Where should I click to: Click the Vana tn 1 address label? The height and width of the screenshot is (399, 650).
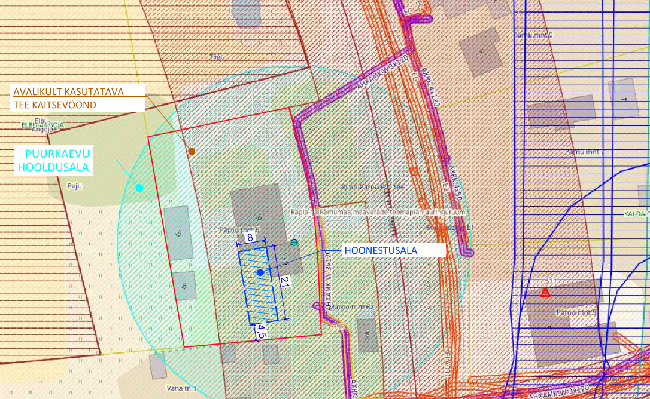[x=181, y=389]
